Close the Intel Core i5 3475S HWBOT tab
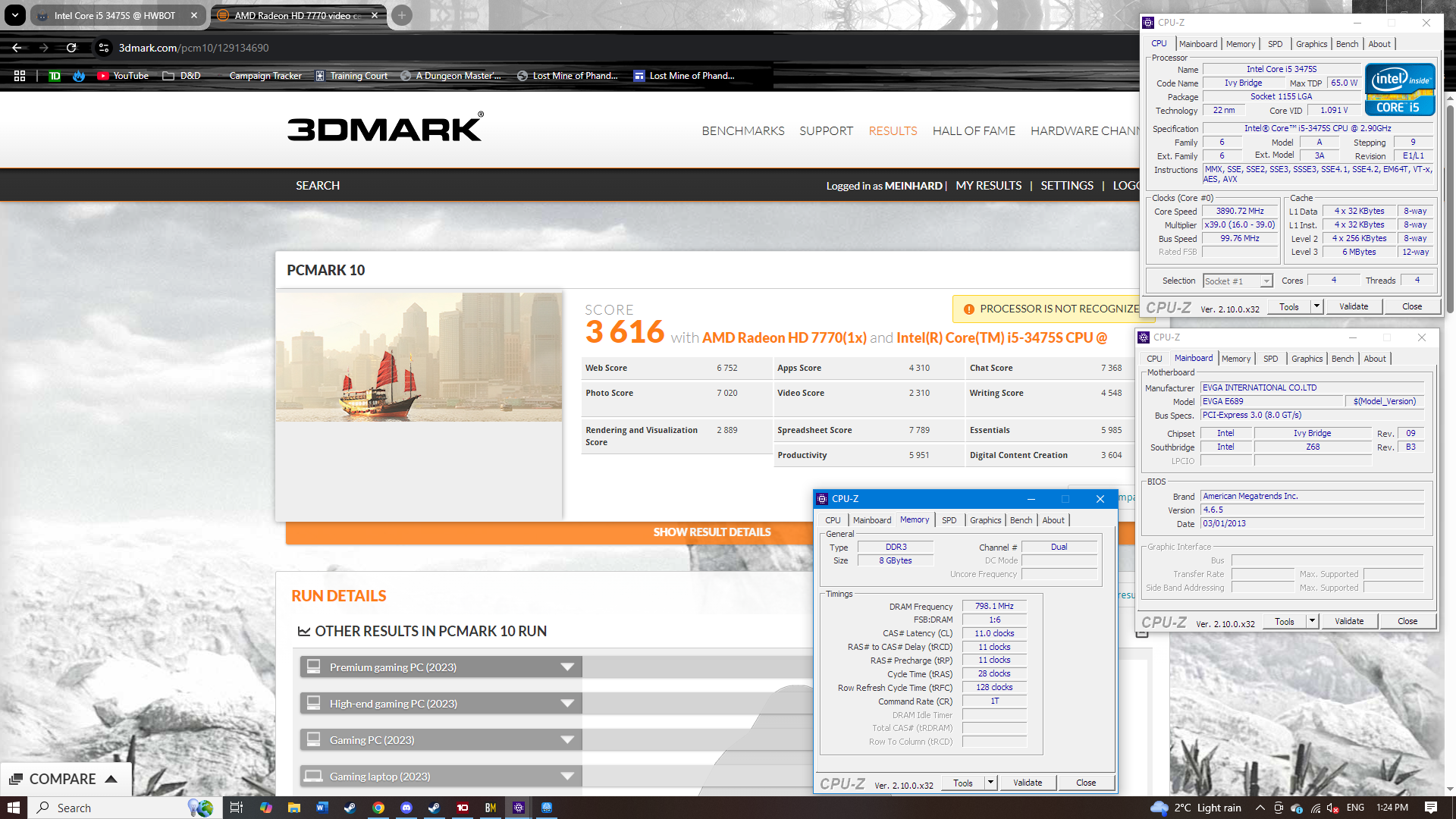This screenshot has height=819, width=1456. pos(194,15)
